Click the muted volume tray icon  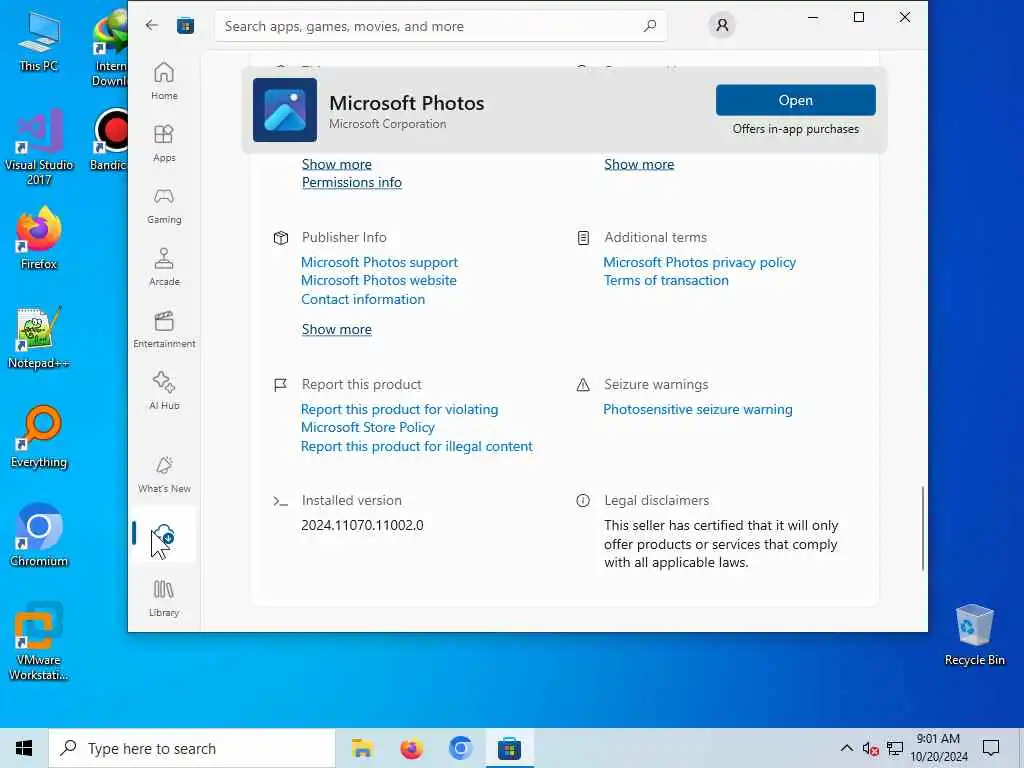[x=870, y=748]
